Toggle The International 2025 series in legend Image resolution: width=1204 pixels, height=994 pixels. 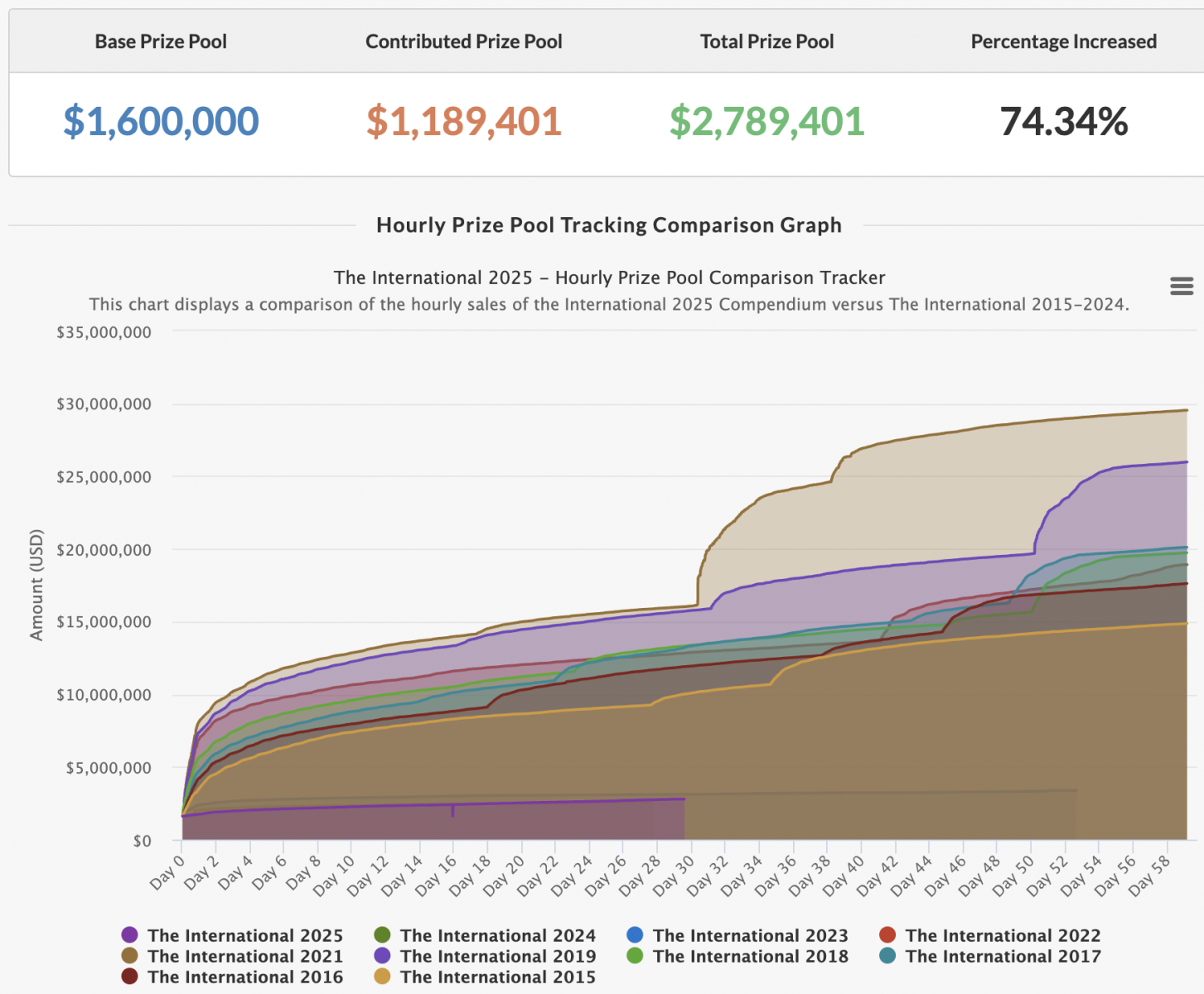point(233,935)
